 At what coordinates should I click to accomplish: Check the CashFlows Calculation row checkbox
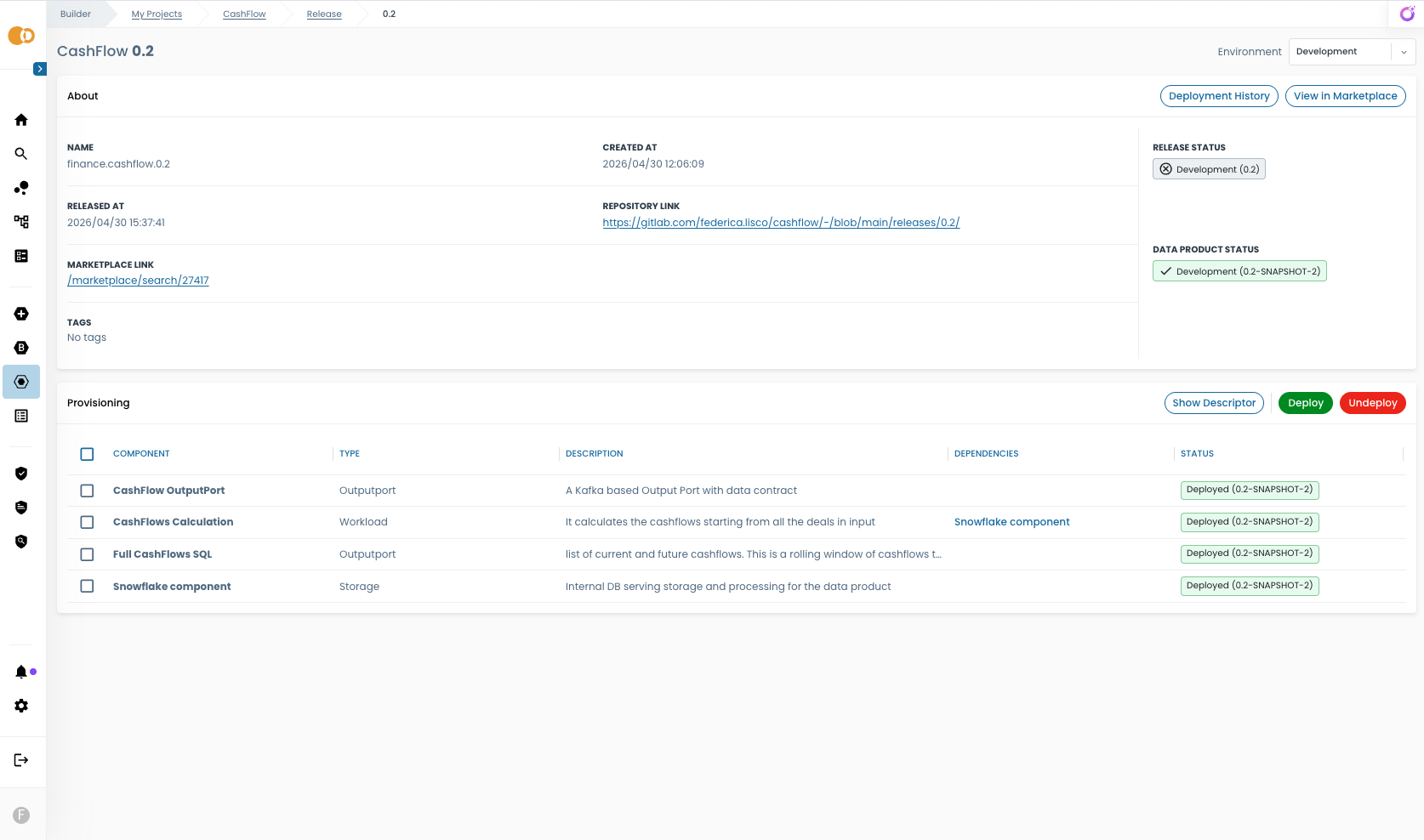(x=87, y=522)
